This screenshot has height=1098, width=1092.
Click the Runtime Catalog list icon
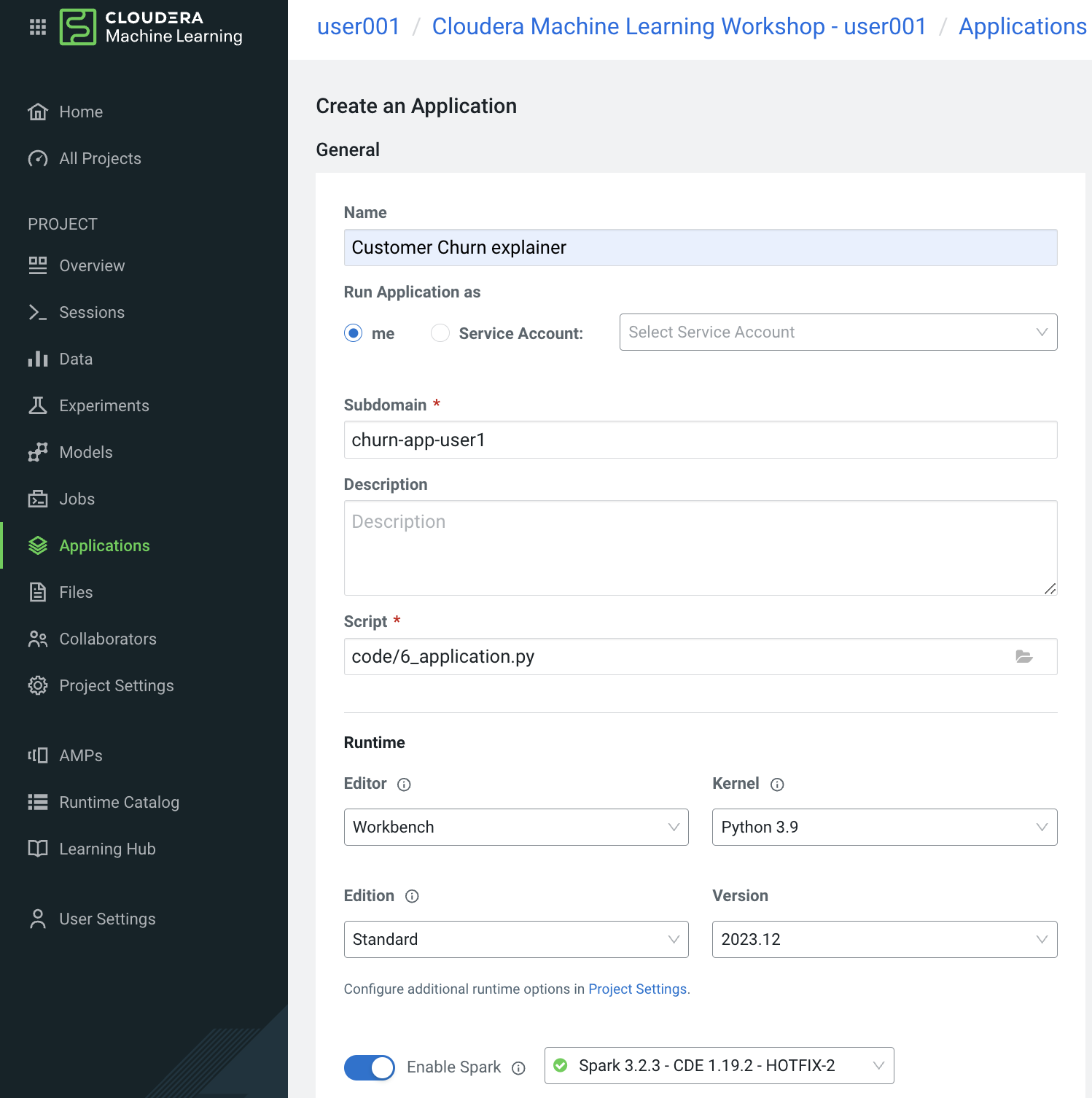pos(38,802)
